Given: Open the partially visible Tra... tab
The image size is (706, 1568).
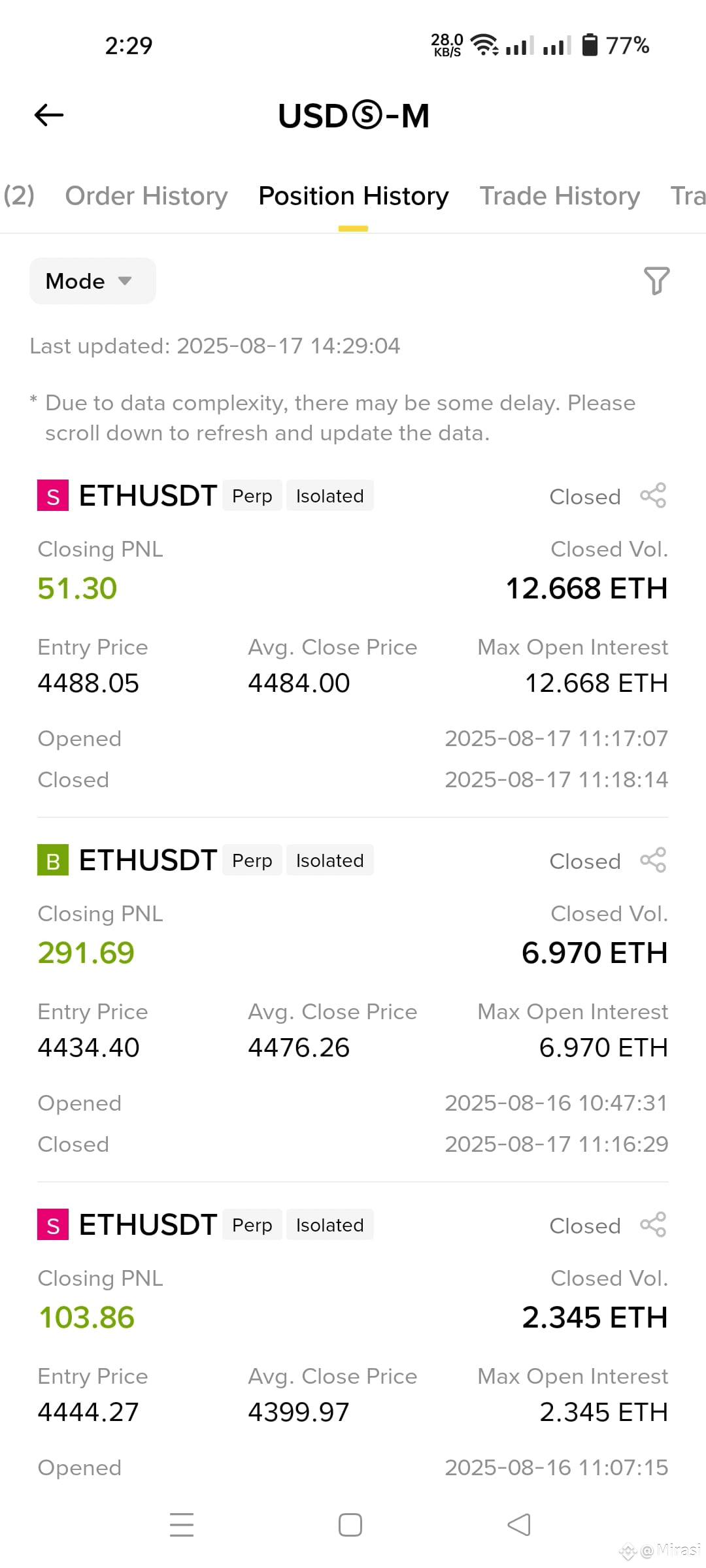Looking at the screenshot, I should pos(688,196).
